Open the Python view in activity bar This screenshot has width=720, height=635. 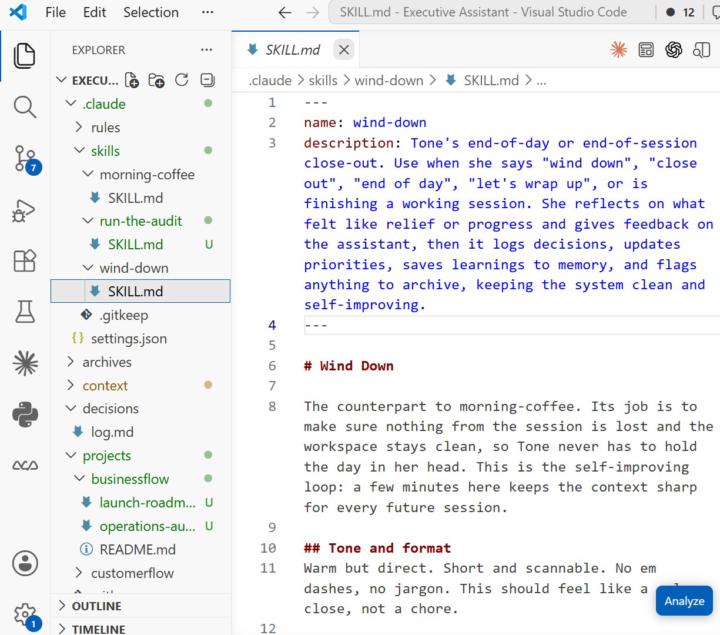click(25, 415)
